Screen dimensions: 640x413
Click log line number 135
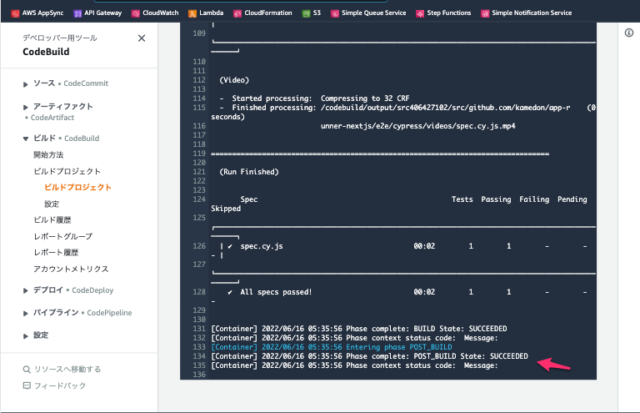[199, 365]
